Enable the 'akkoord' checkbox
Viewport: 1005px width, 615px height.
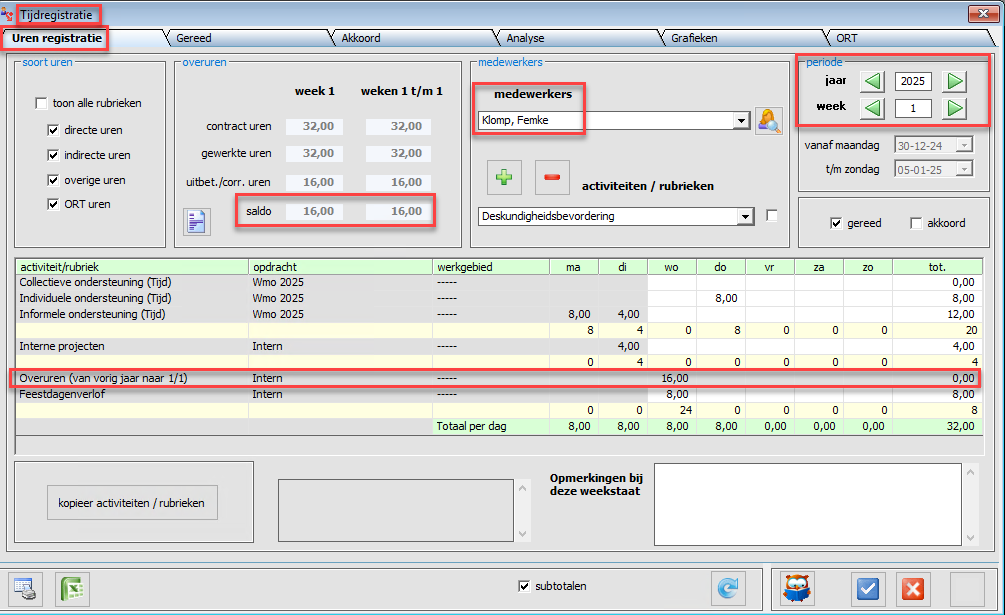[916, 223]
